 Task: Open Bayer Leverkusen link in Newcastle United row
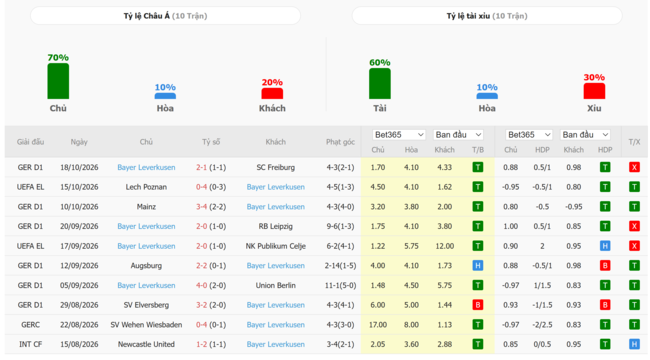point(276,344)
